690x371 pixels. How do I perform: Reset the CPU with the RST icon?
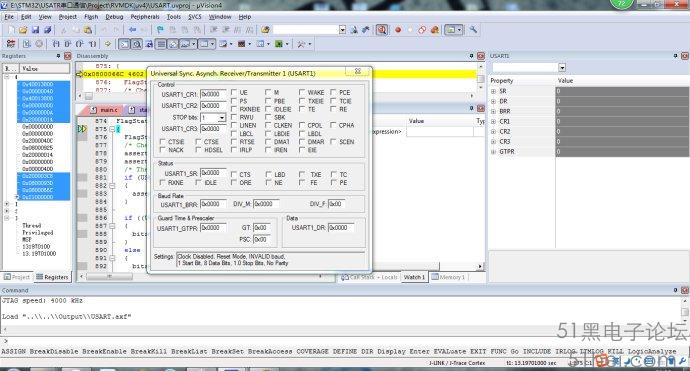point(11,44)
